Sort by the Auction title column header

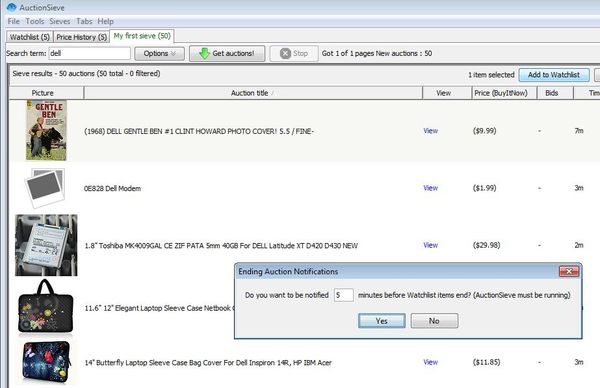click(253, 93)
